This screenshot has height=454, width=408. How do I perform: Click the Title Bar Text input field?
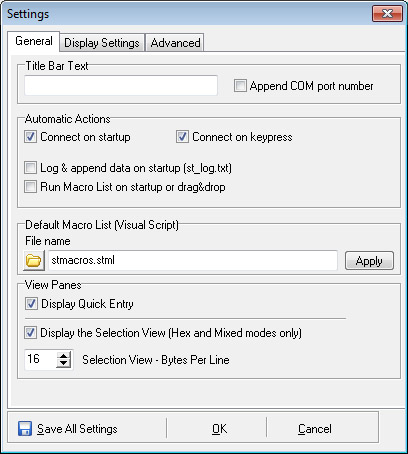[x=121, y=85]
